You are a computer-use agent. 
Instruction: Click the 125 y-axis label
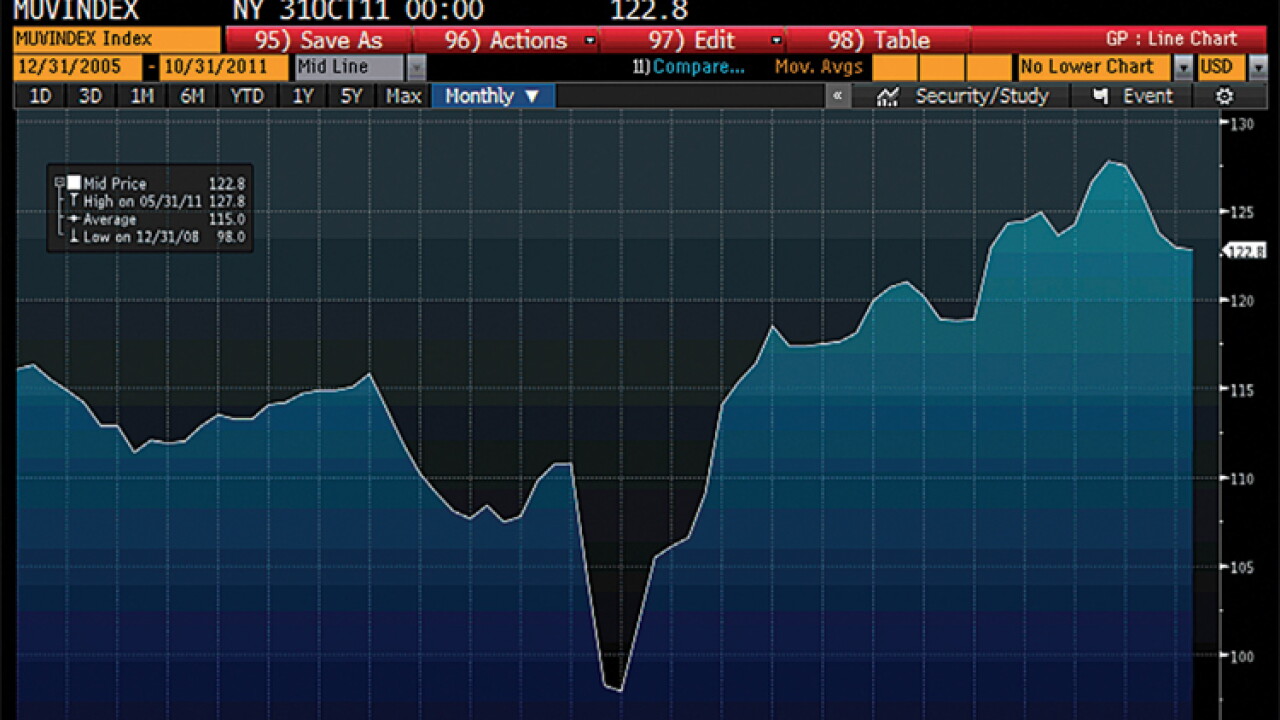pyautogui.click(x=1242, y=212)
